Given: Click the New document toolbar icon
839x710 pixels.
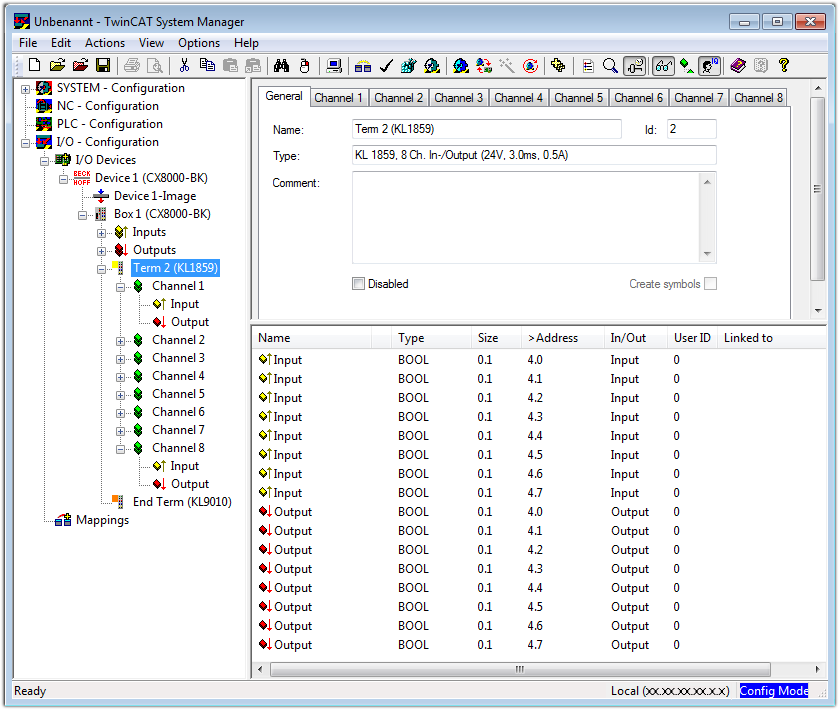Looking at the screenshot, I should pyautogui.click(x=35, y=65).
